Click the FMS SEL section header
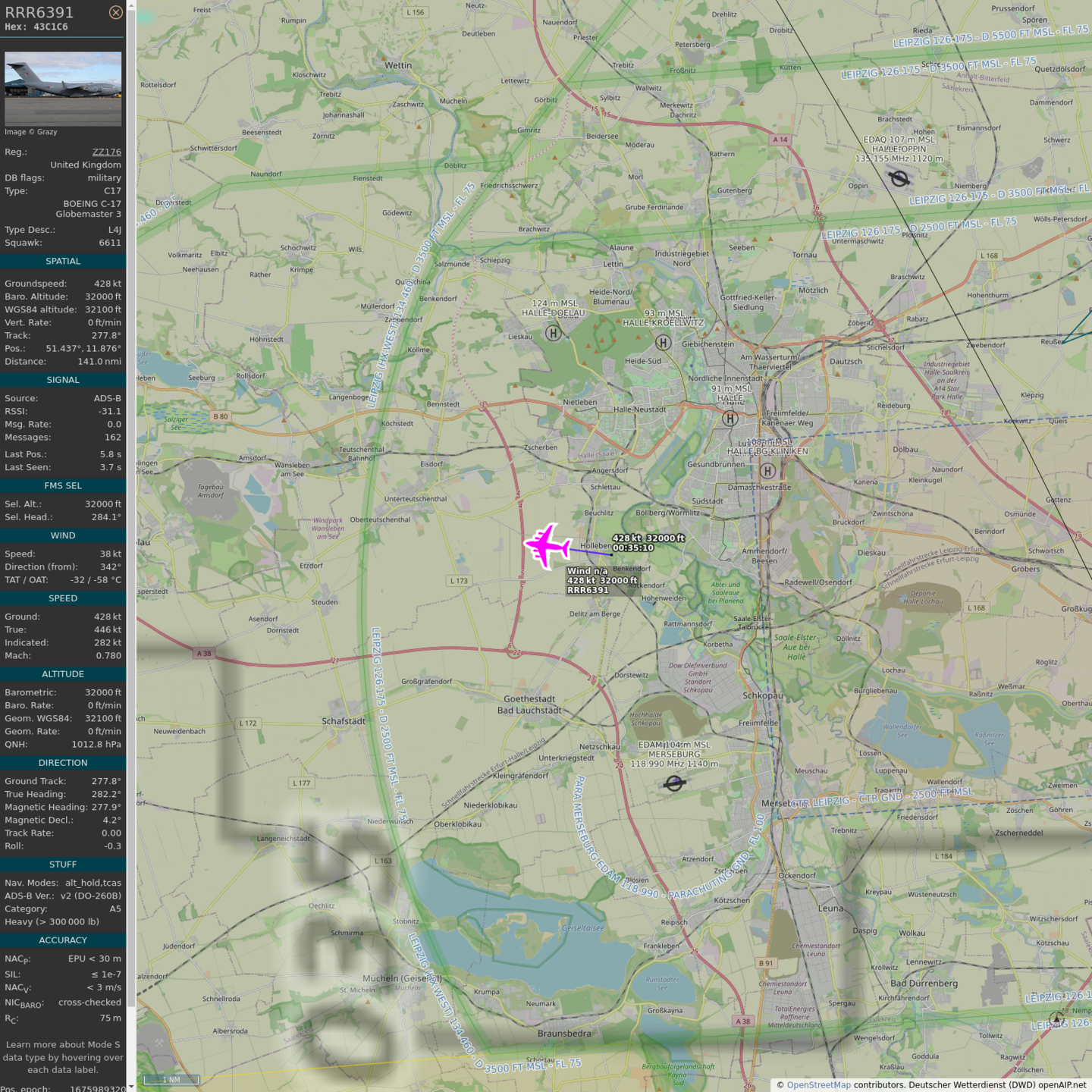The image size is (1092, 1092). coord(63,485)
